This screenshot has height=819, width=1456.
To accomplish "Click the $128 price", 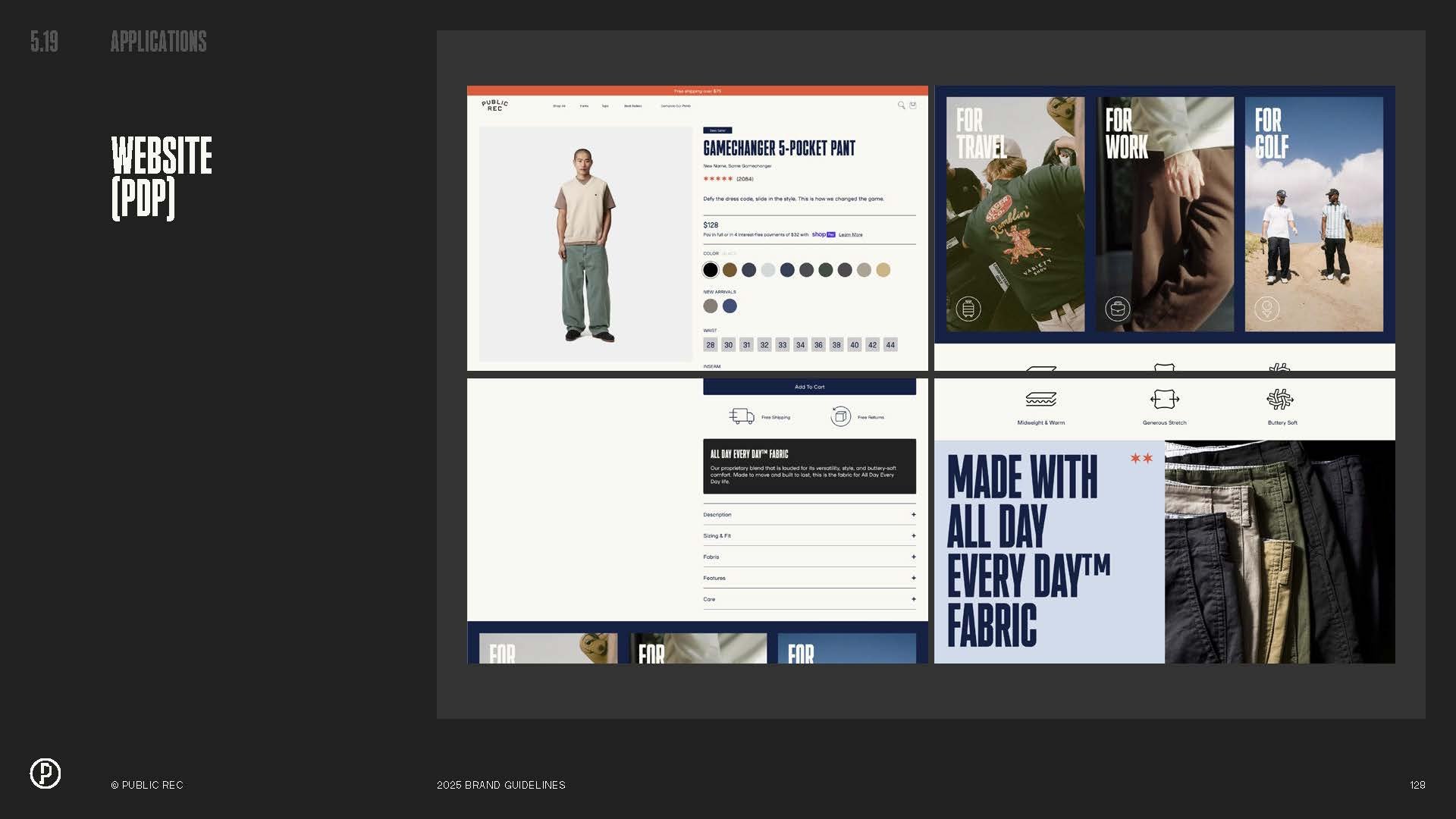I will tap(711, 225).
